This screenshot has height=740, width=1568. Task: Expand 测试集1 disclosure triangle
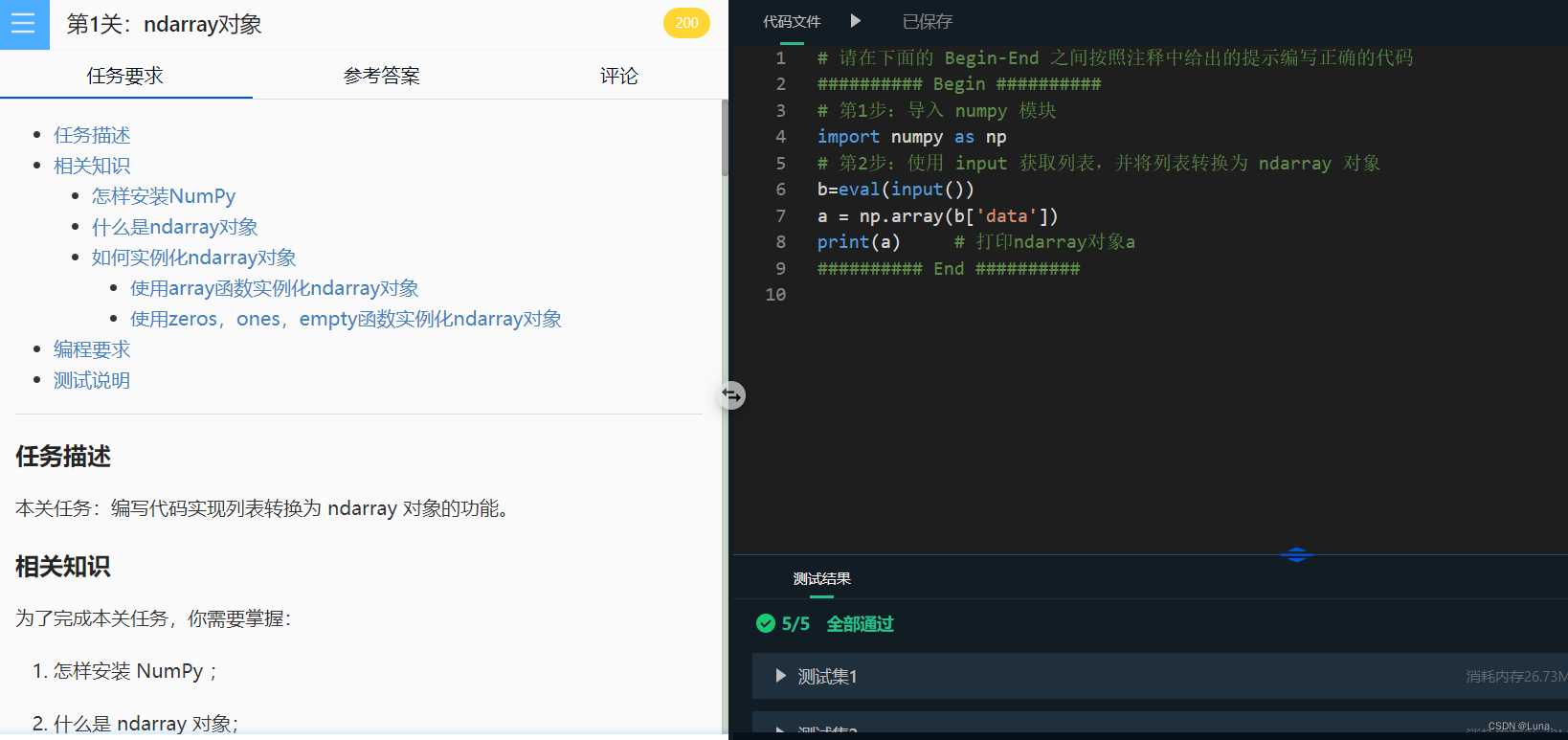click(780, 676)
